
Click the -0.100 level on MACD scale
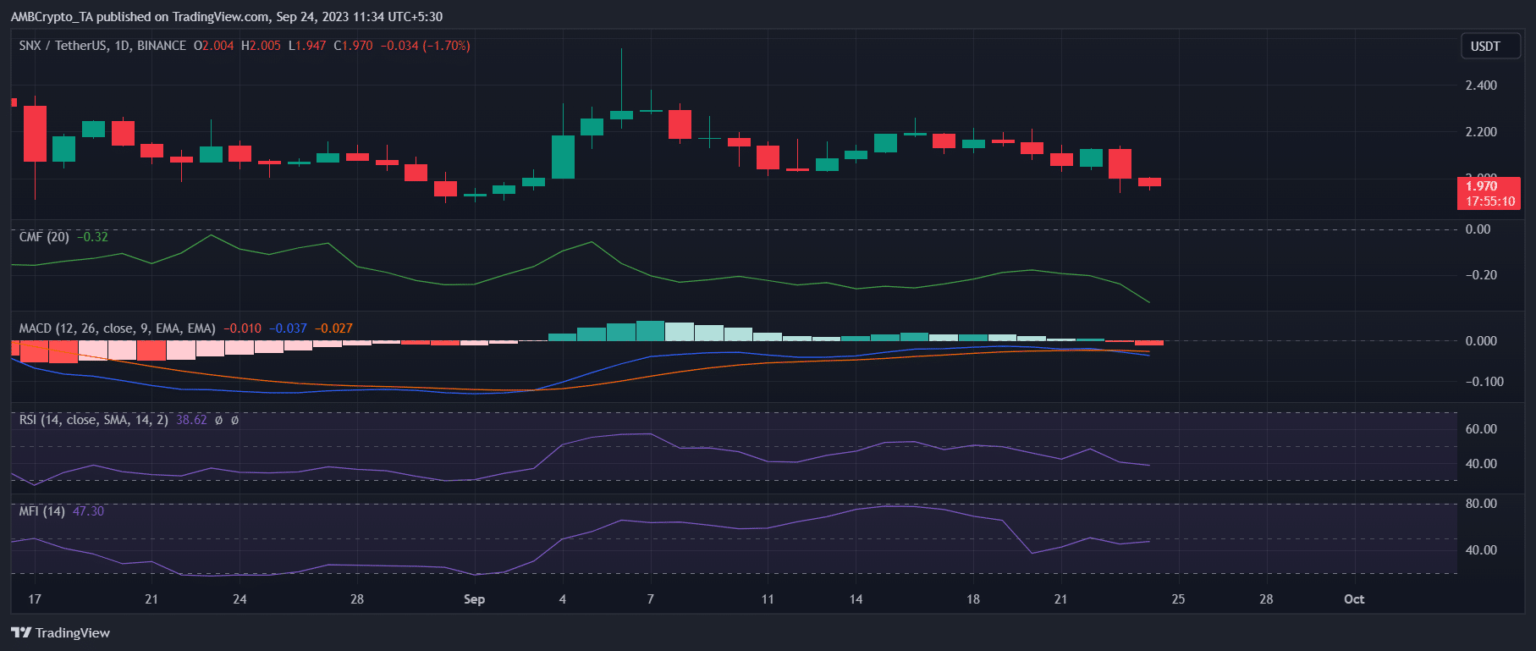coord(1480,382)
